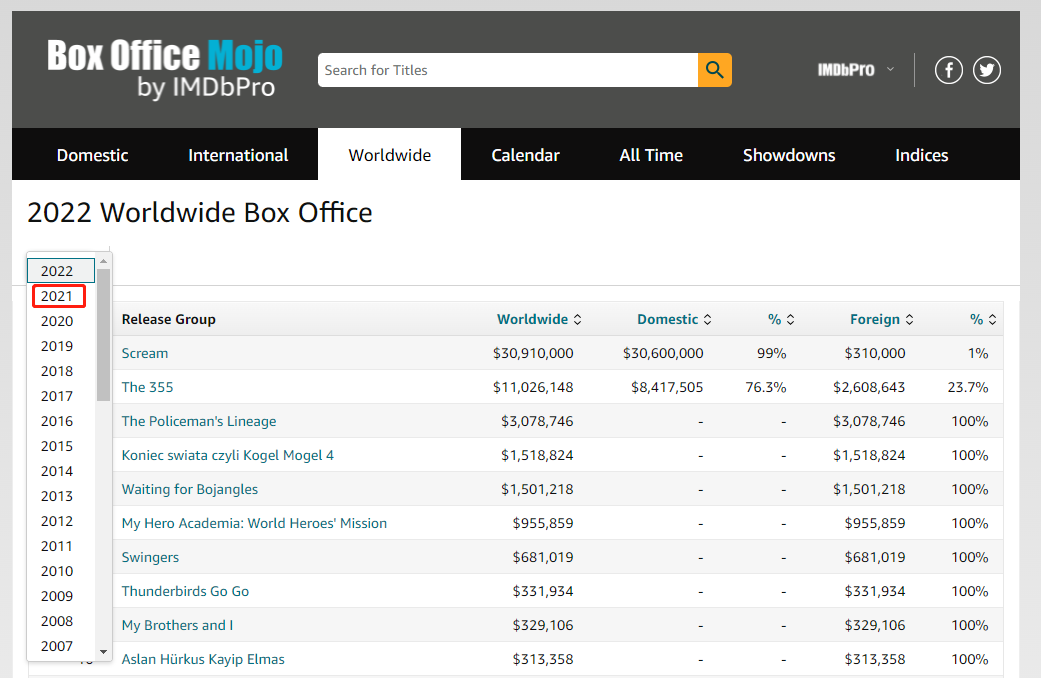The image size is (1041, 678).
Task: Click the year list scrollbar thumb
Action: [104, 335]
